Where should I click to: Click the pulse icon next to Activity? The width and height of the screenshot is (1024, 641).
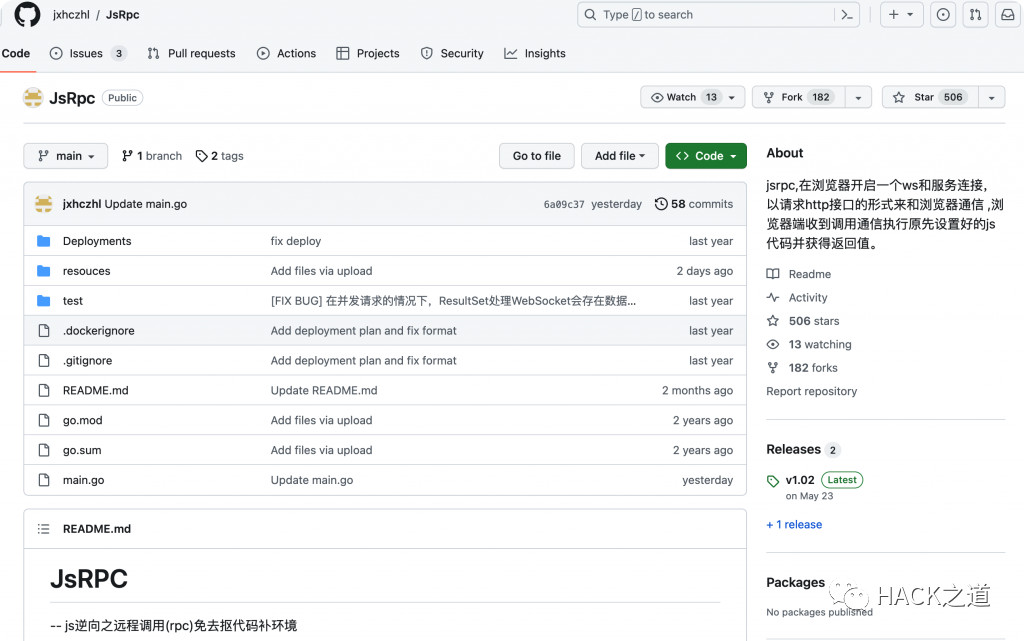pos(773,298)
